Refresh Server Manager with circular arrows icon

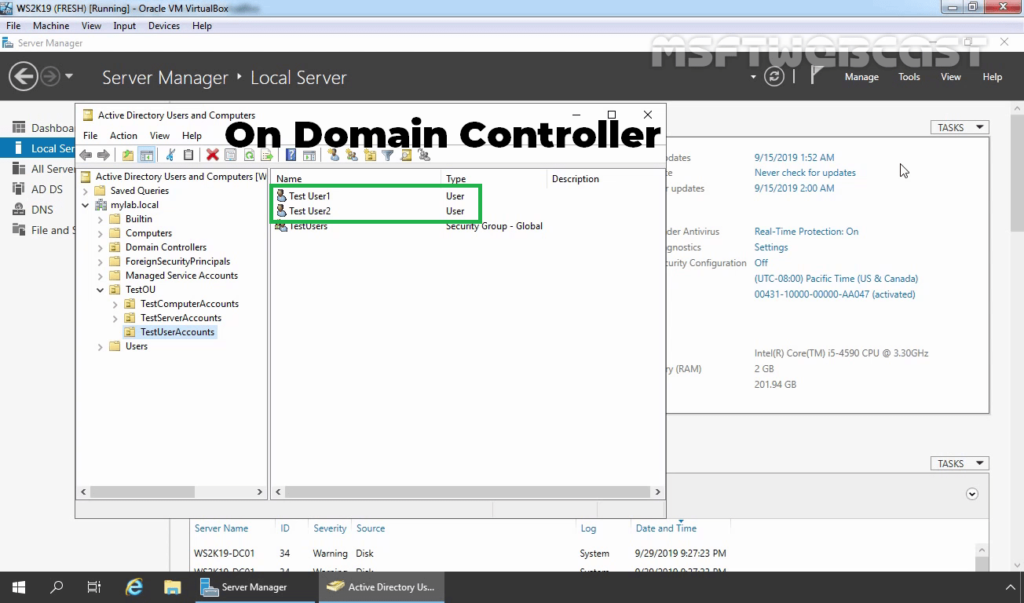point(774,76)
